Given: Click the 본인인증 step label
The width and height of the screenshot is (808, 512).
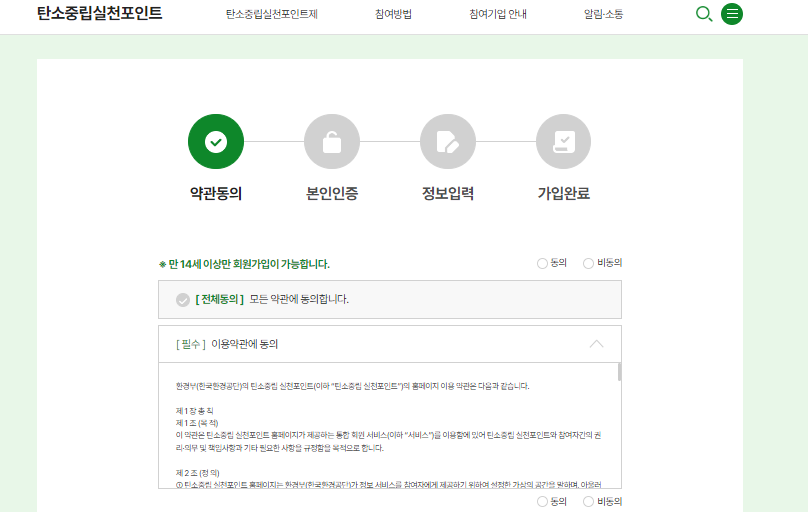Looking at the screenshot, I should coord(332,194).
